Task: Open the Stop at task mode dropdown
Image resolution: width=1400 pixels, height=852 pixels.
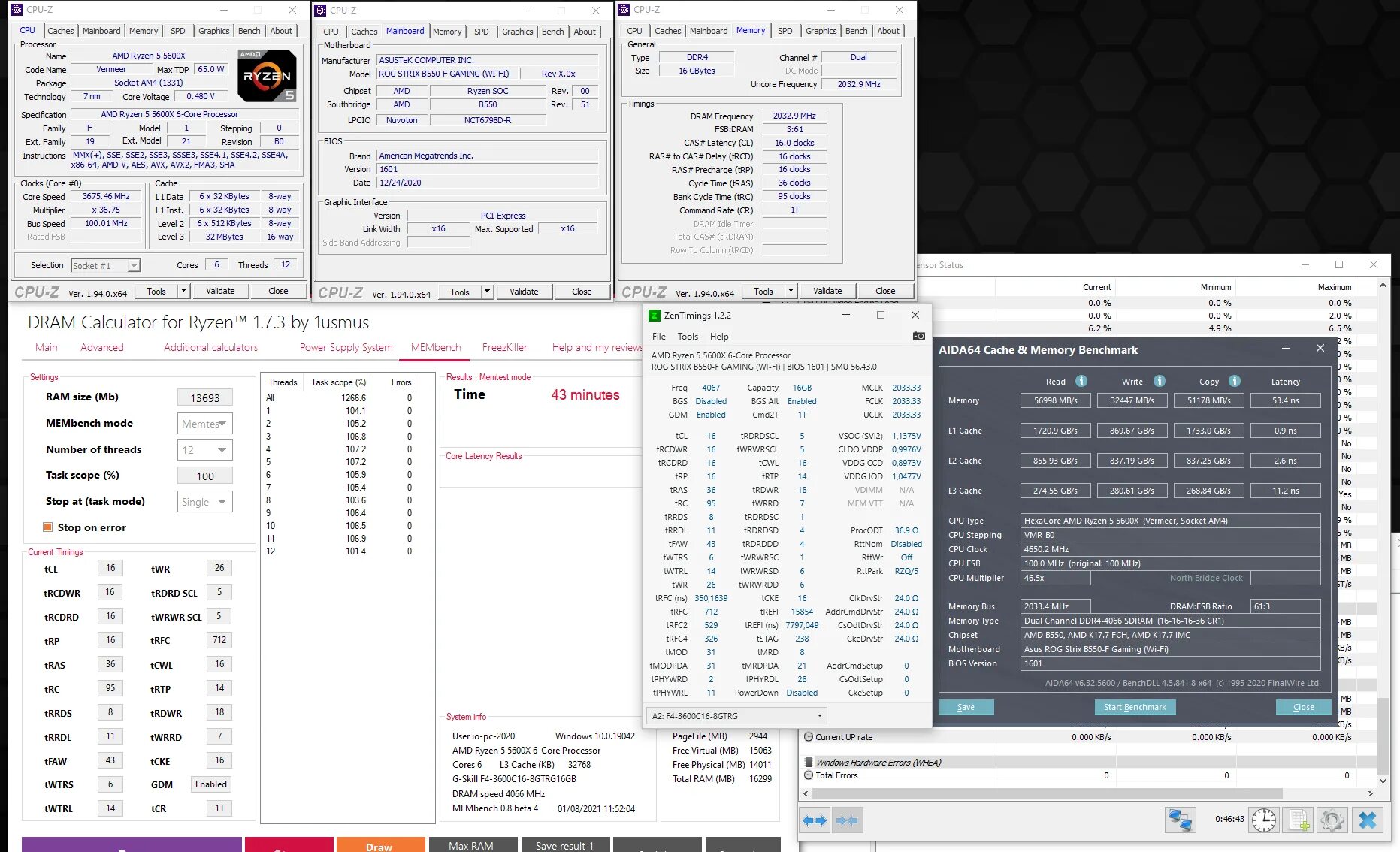Action: coord(205,502)
